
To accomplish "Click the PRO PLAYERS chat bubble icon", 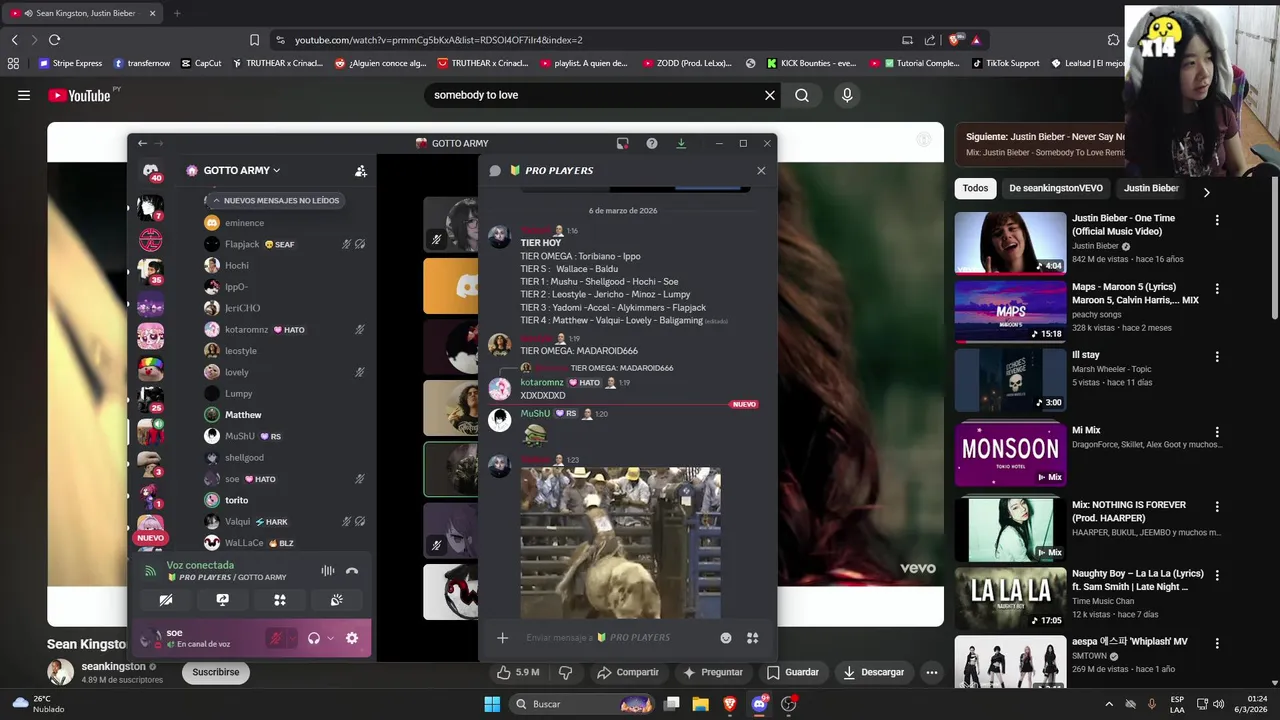I will click(495, 171).
